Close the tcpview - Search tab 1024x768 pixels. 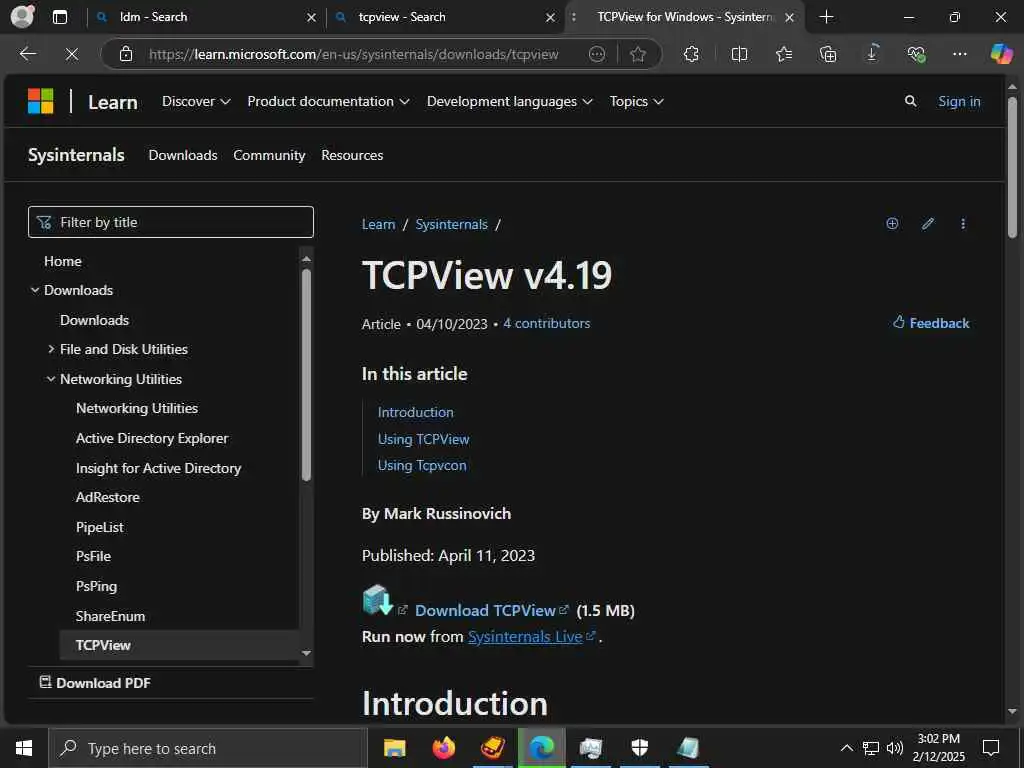tap(551, 18)
